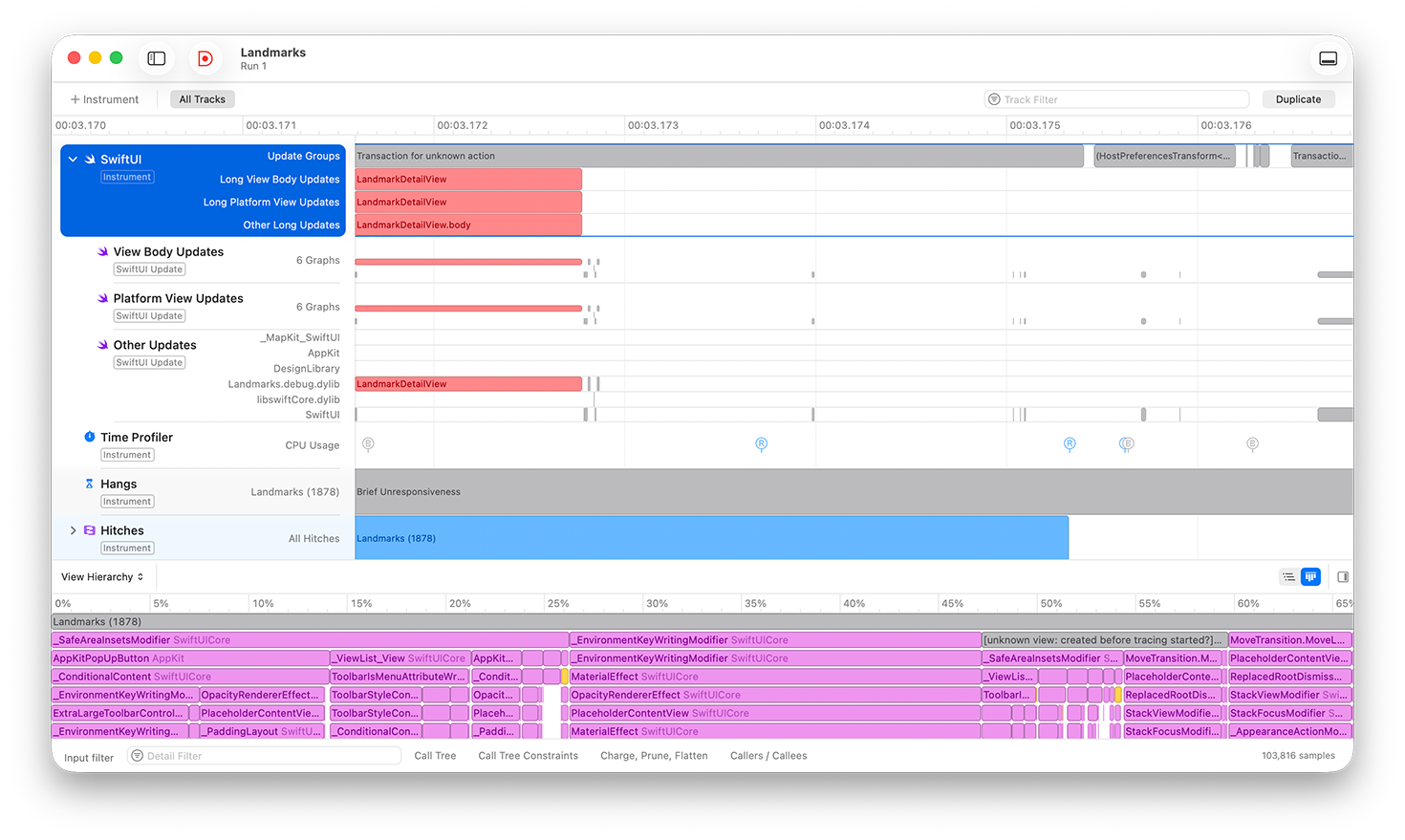This screenshot has height=840, width=1405.
Task: Click the Time Profiler clock icon
Action: (x=90, y=437)
